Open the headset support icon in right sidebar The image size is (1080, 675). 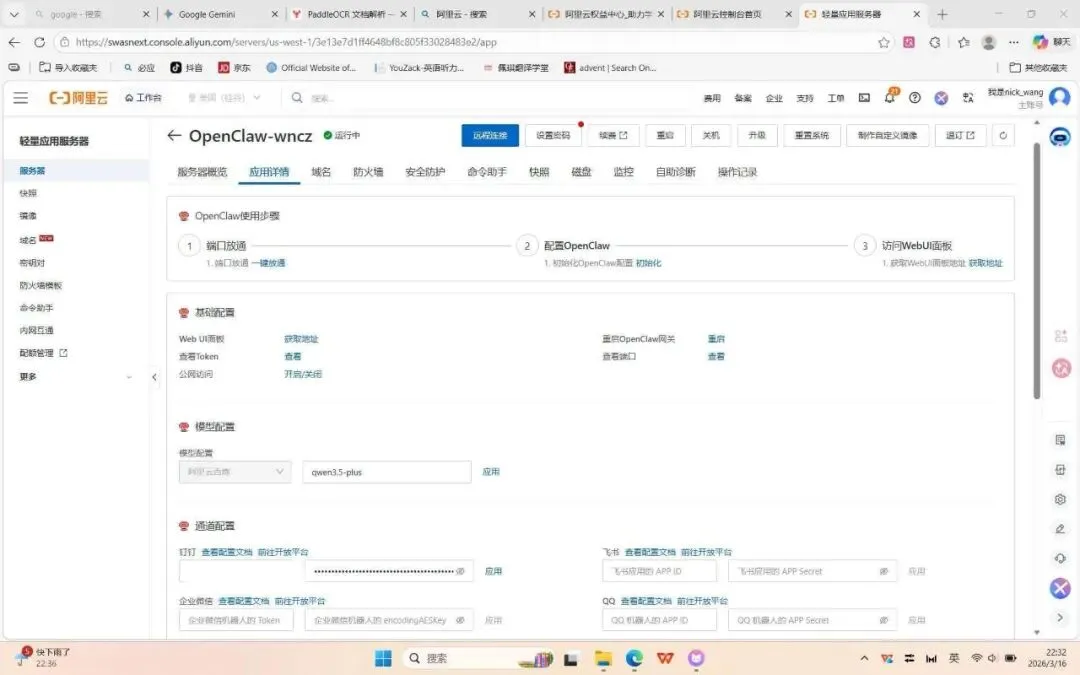pyautogui.click(x=1060, y=558)
